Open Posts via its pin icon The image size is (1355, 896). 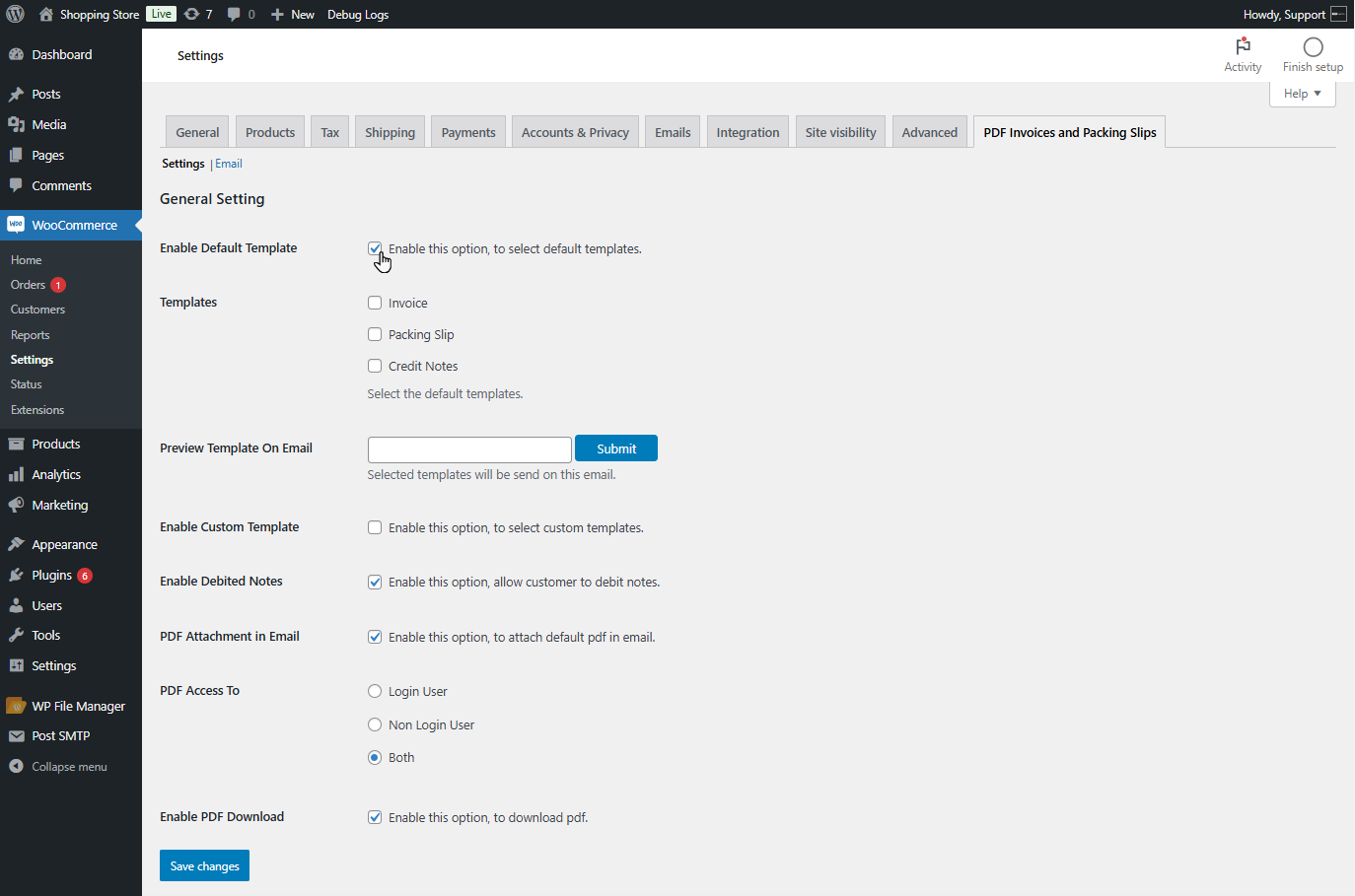[16, 94]
